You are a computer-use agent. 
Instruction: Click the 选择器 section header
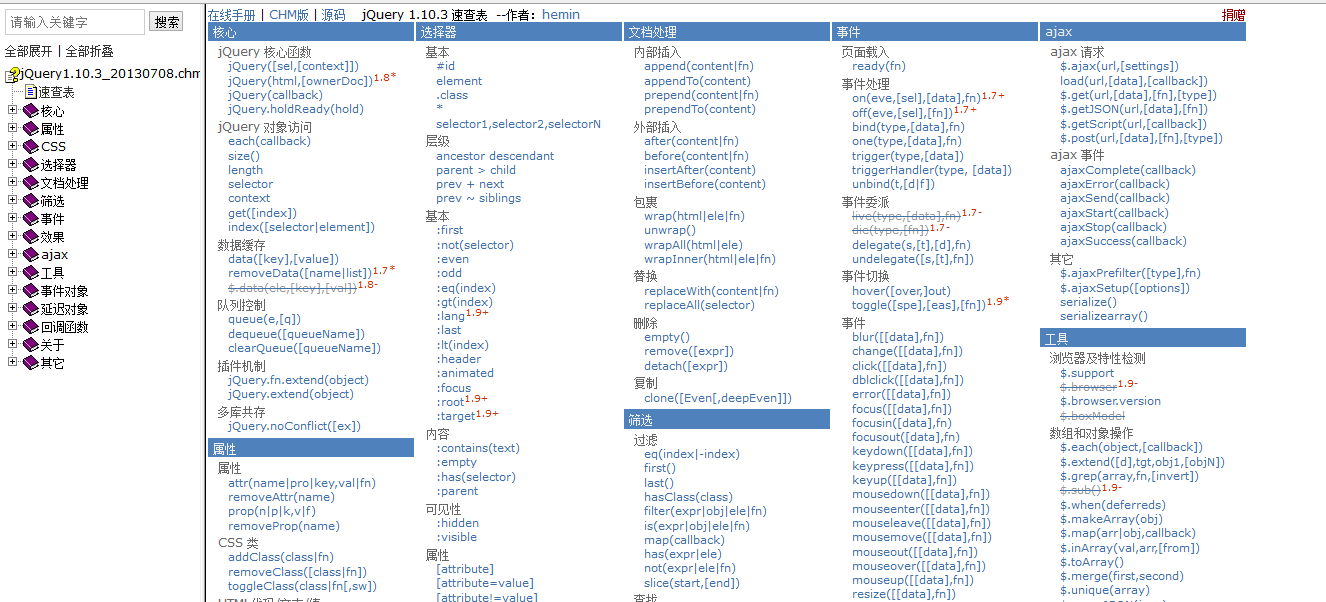(517, 32)
